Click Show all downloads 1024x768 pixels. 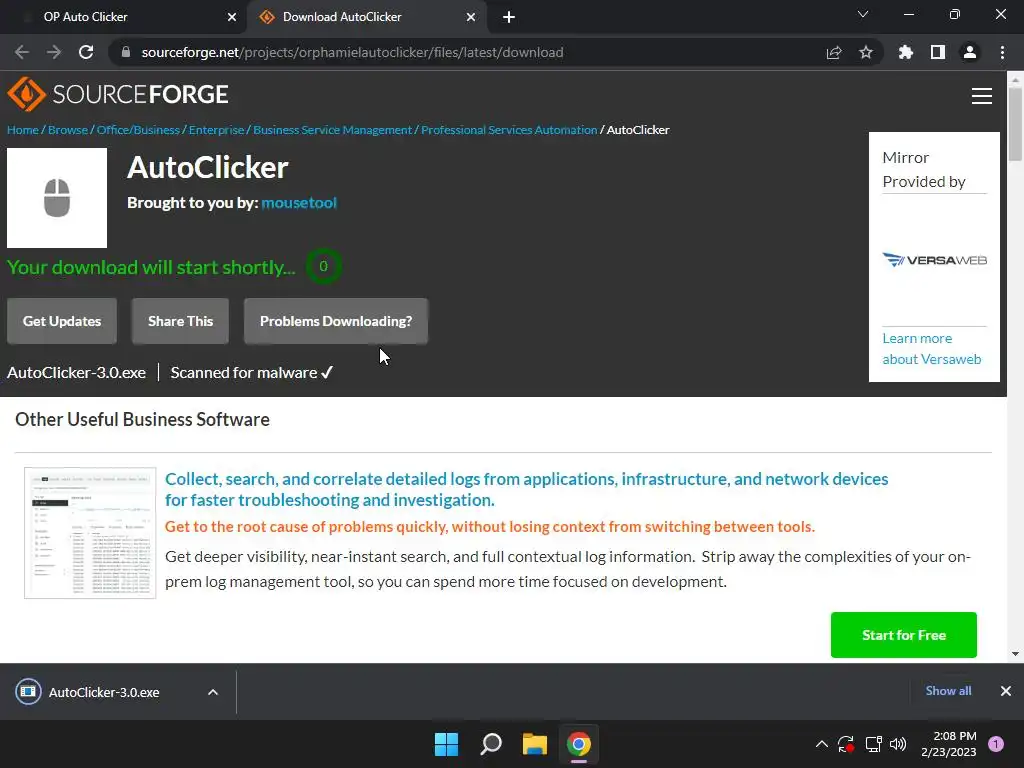[x=948, y=691]
